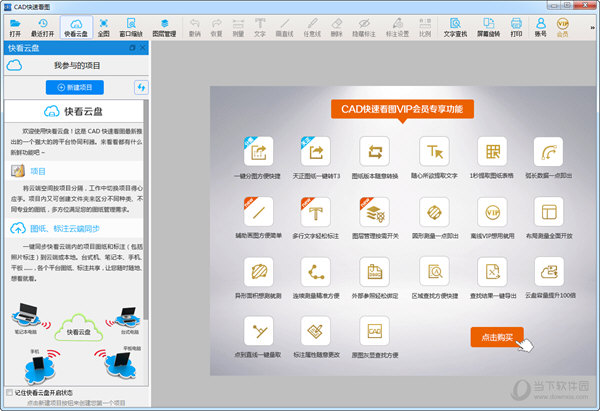
Task: Click the 恢复 redo icon in the toolbar
Action: point(217,28)
